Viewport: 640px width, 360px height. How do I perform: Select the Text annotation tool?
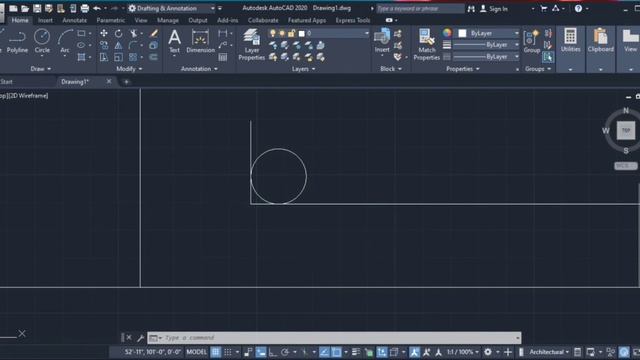(174, 42)
